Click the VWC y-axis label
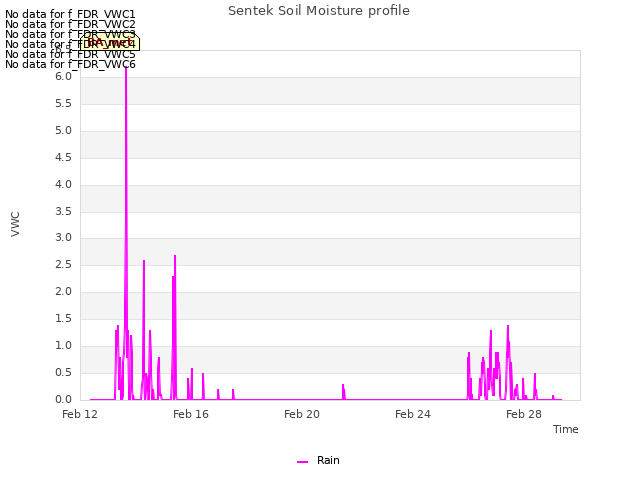Screen dimensions: 640x480 pyautogui.click(x=16, y=224)
